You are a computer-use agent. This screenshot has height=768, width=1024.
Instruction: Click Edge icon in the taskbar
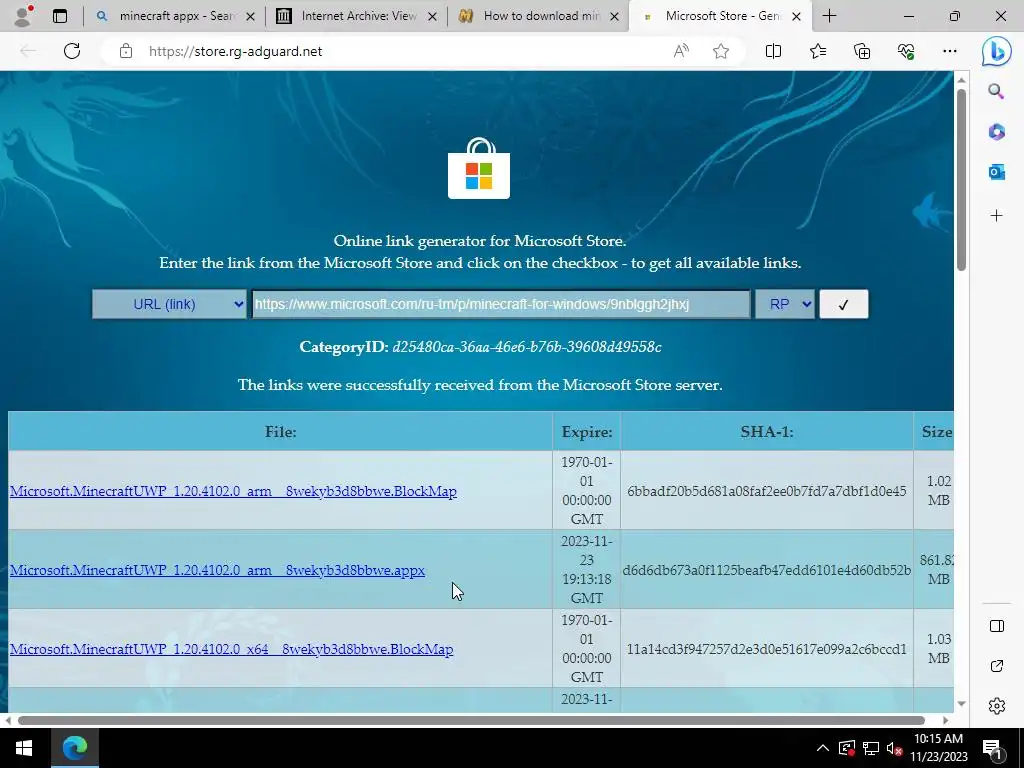(74, 748)
